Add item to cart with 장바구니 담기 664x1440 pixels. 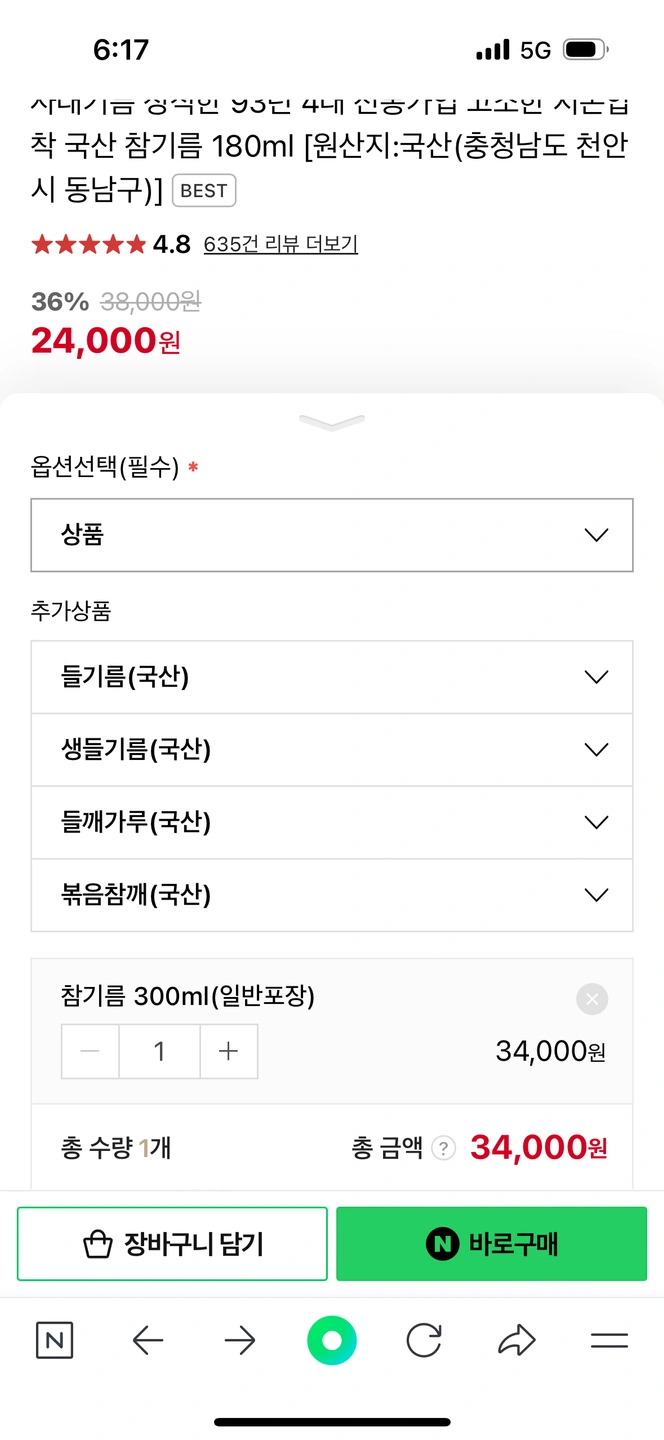tap(172, 1244)
